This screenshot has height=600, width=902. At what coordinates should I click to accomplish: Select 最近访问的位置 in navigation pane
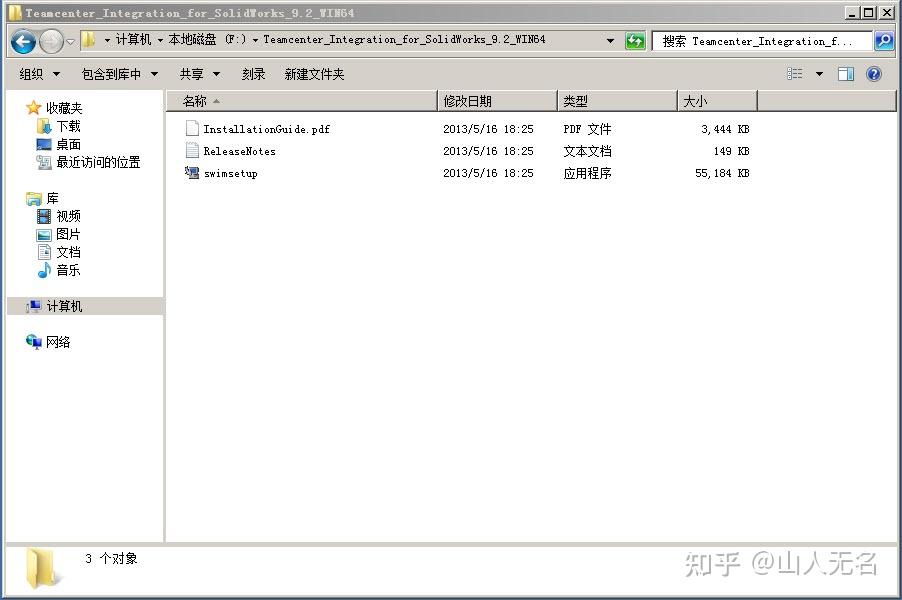click(98, 162)
